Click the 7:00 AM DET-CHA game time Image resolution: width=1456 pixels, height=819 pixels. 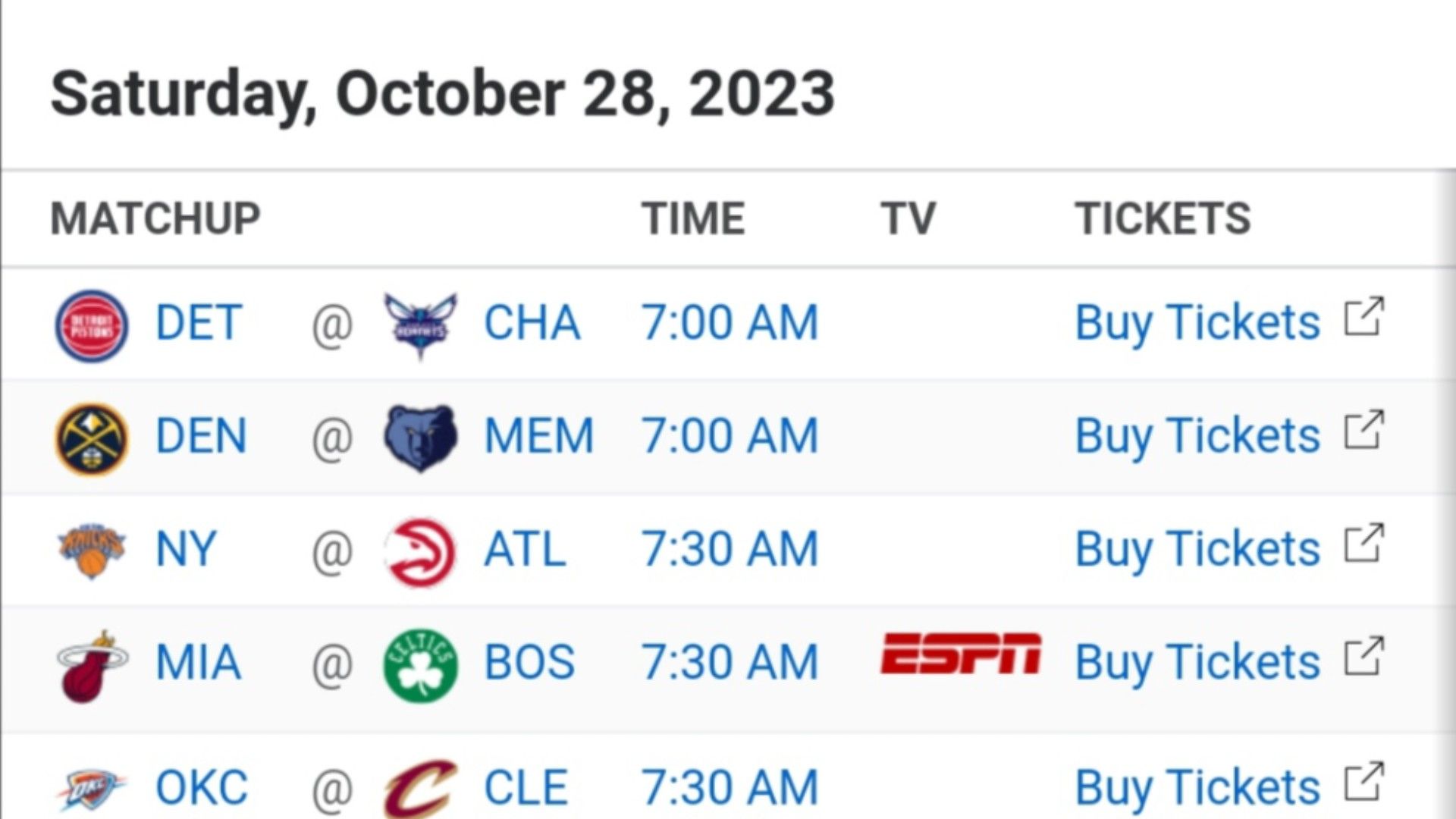[x=730, y=323]
